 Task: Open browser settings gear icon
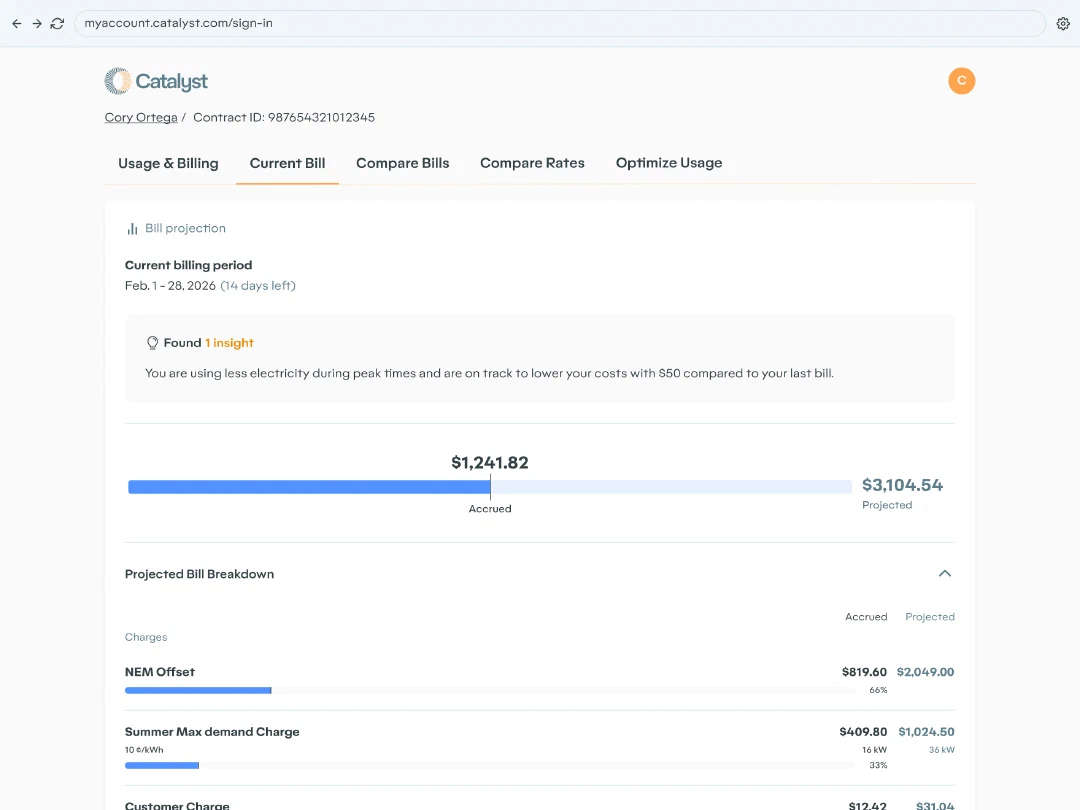point(1063,23)
